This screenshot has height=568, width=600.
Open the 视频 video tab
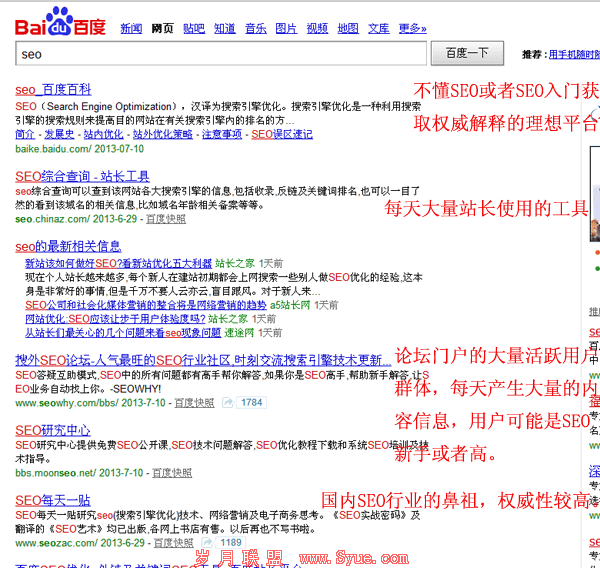click(317, 28)
